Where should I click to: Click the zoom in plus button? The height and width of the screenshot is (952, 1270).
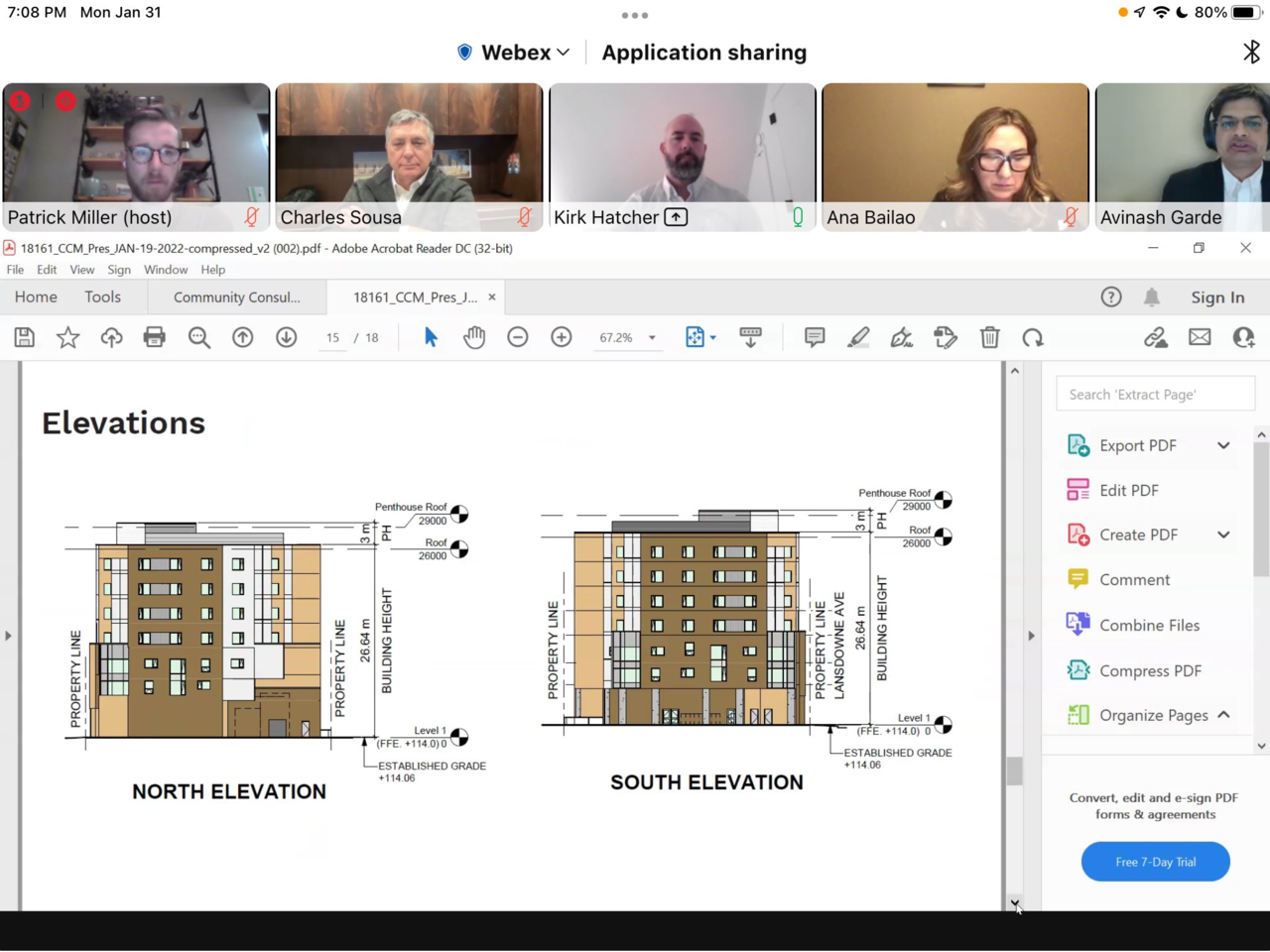pyautogui.click(x=562, y=338)
